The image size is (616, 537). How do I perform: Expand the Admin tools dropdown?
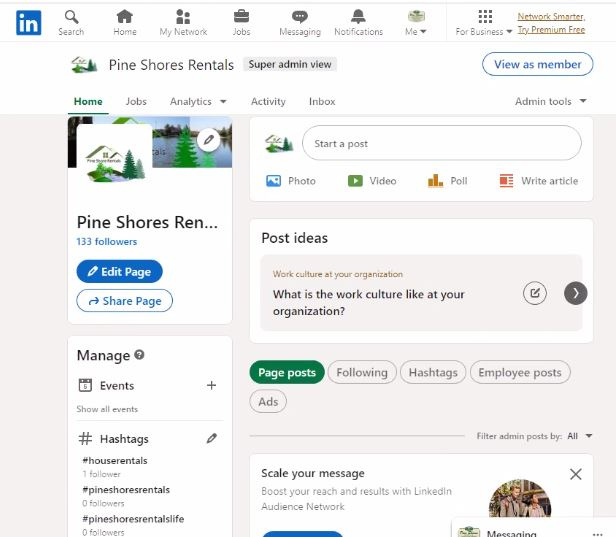tap(549, 101)
